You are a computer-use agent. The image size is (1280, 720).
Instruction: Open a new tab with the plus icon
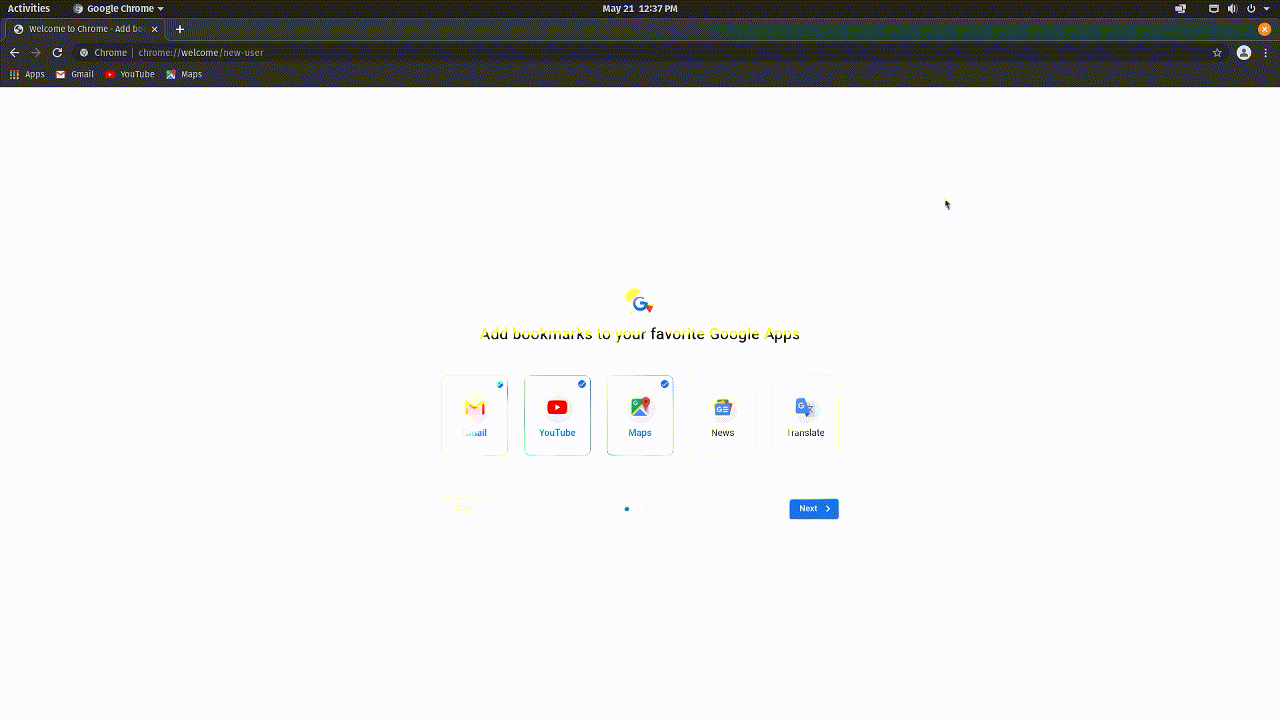180,29
